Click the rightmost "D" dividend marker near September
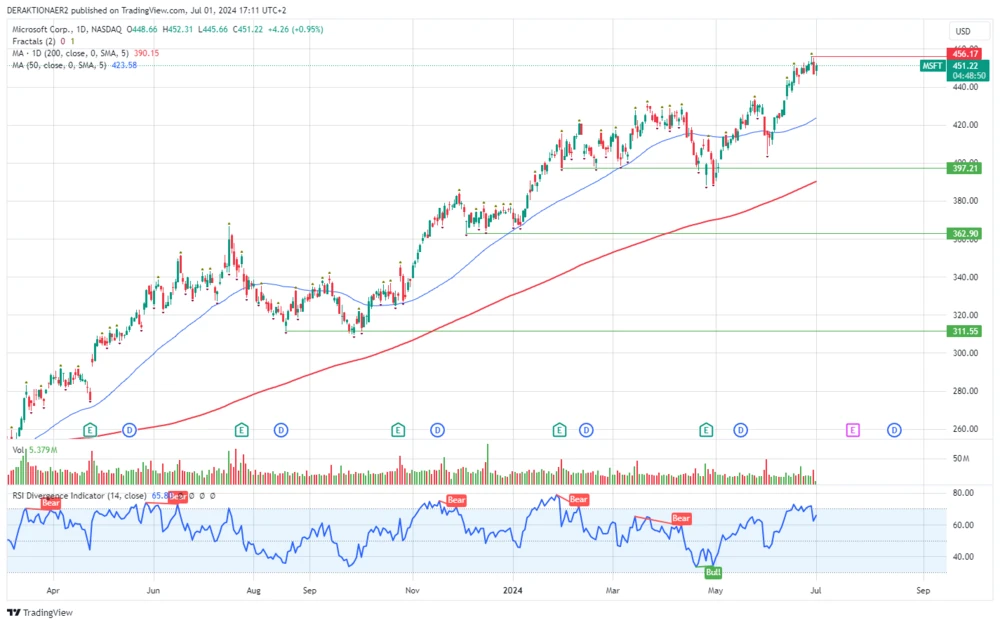 (x=895, y=429)
